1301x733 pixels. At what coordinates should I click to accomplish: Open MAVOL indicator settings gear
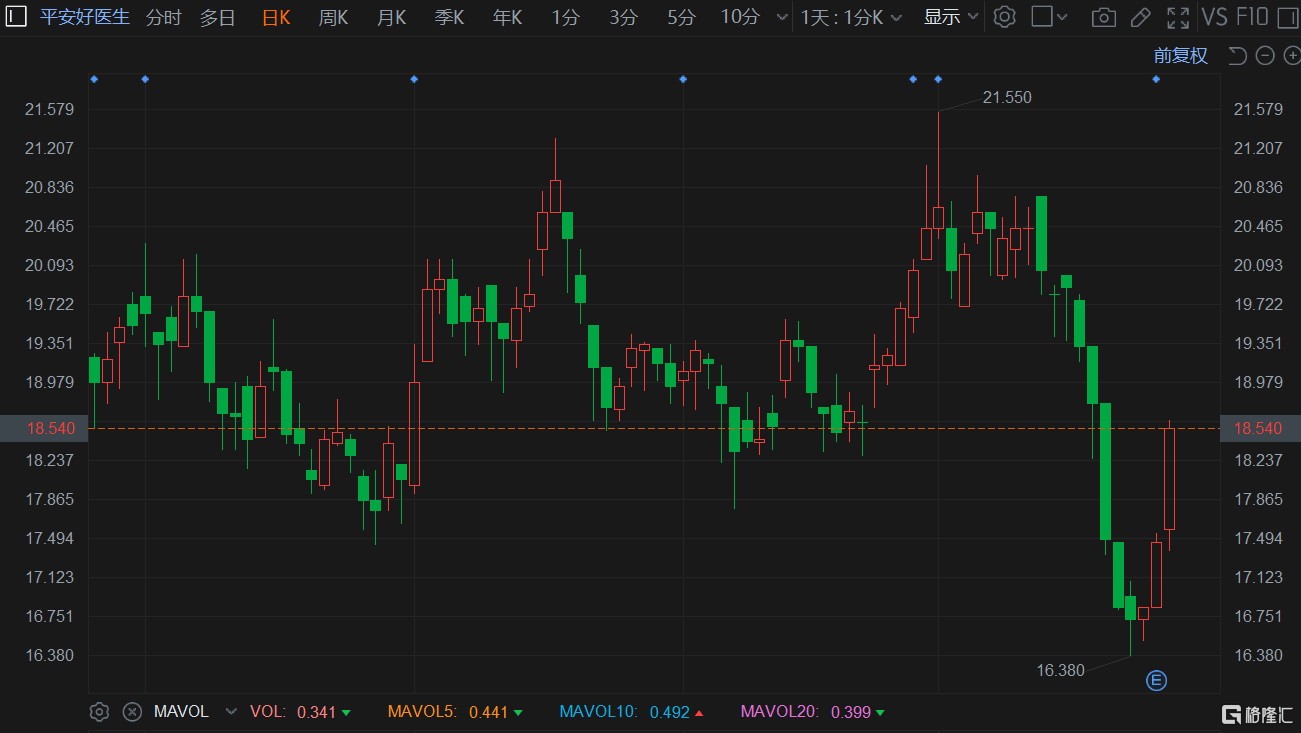[99, 712]
